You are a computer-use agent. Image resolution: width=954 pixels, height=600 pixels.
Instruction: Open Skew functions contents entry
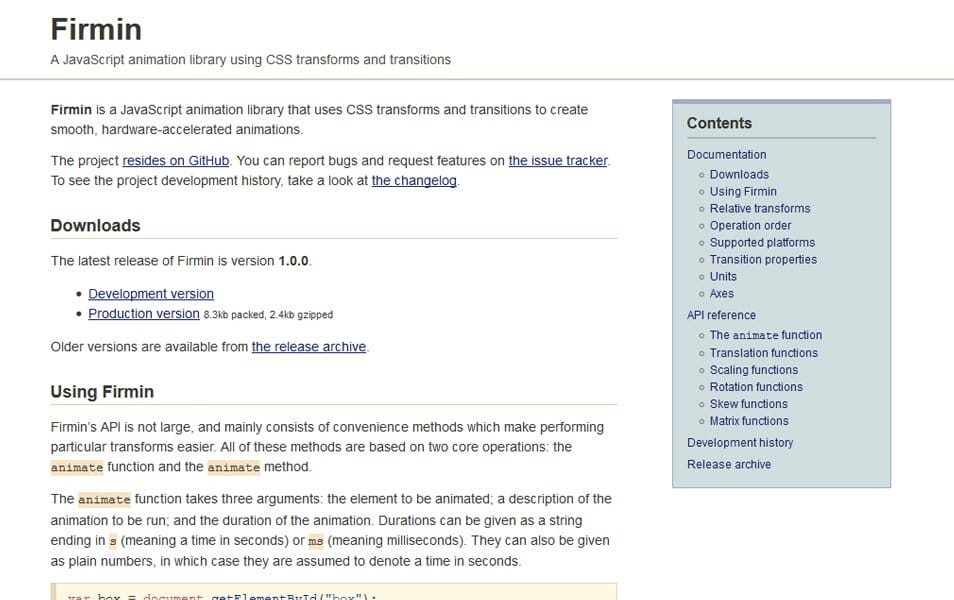[x=748, y=404]
